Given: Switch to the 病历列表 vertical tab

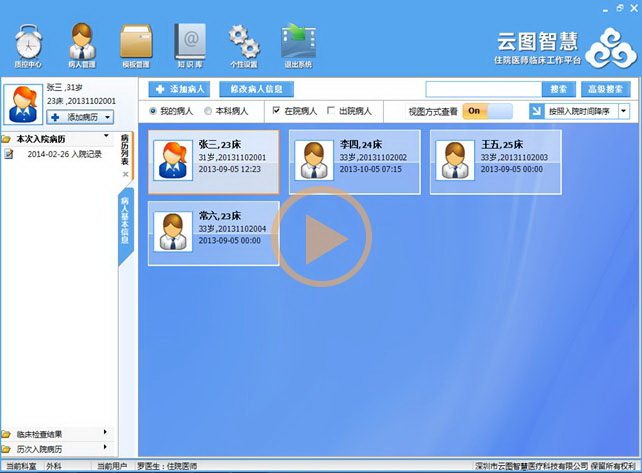Looking at the screenshot, I should coord(125,149).
